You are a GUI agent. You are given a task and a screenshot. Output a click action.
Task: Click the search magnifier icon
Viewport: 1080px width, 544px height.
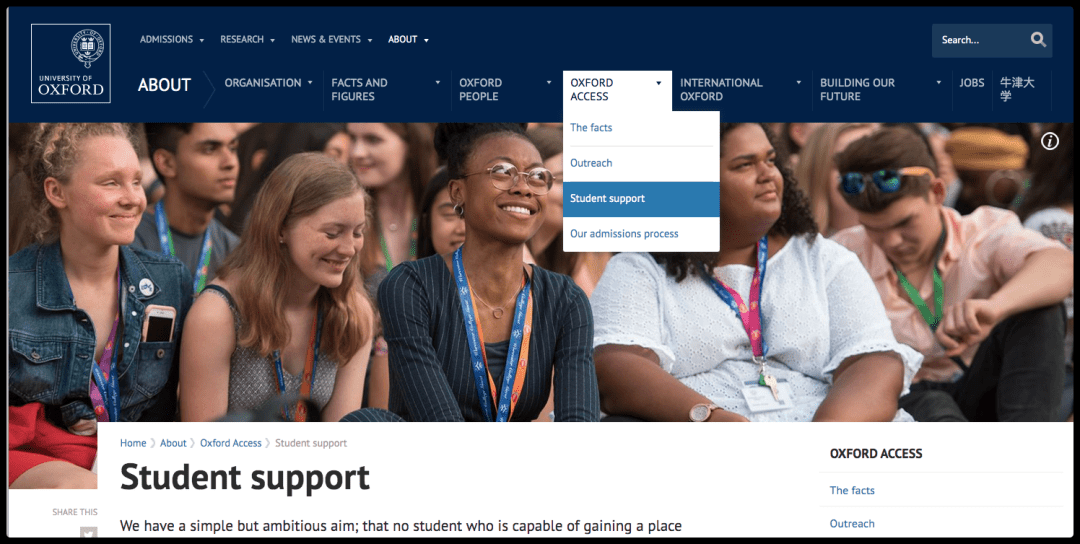pyautogui.click(x=1038, y=40)
